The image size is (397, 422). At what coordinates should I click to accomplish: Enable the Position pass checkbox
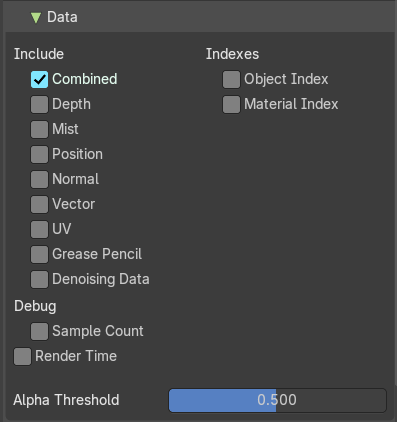tap(39, 154)
